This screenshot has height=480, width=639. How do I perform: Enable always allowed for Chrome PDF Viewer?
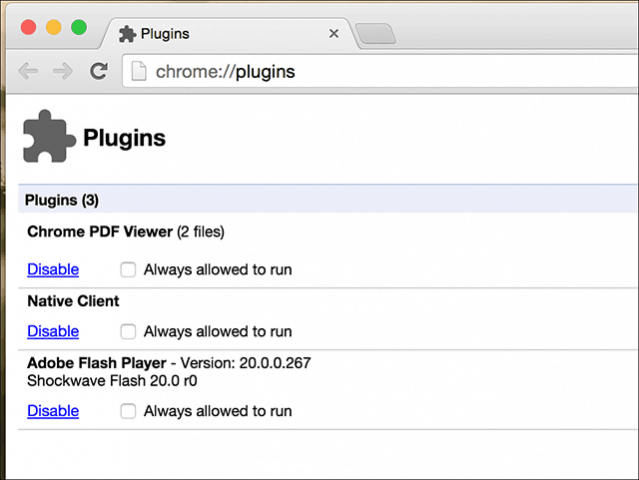pyautogui.click(x=128, y=270)
